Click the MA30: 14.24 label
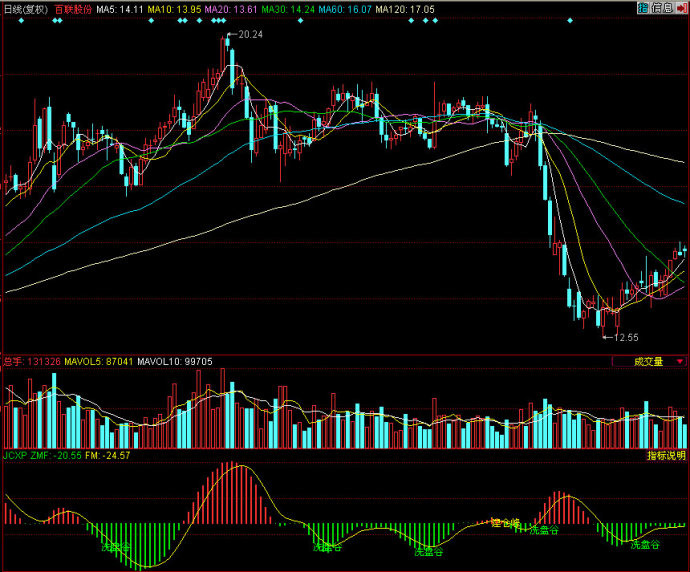Viewport: 690px width, 572px height. 288,9
